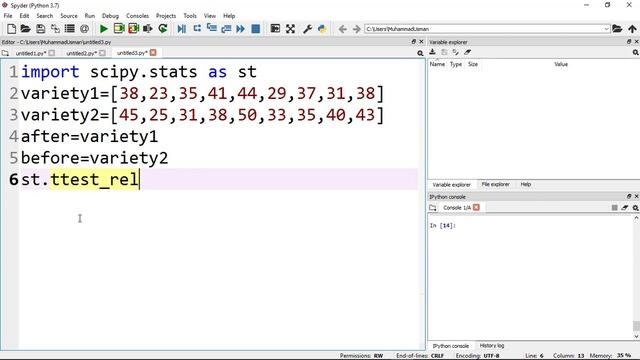Save all files from the toolbar

[55, 29]
